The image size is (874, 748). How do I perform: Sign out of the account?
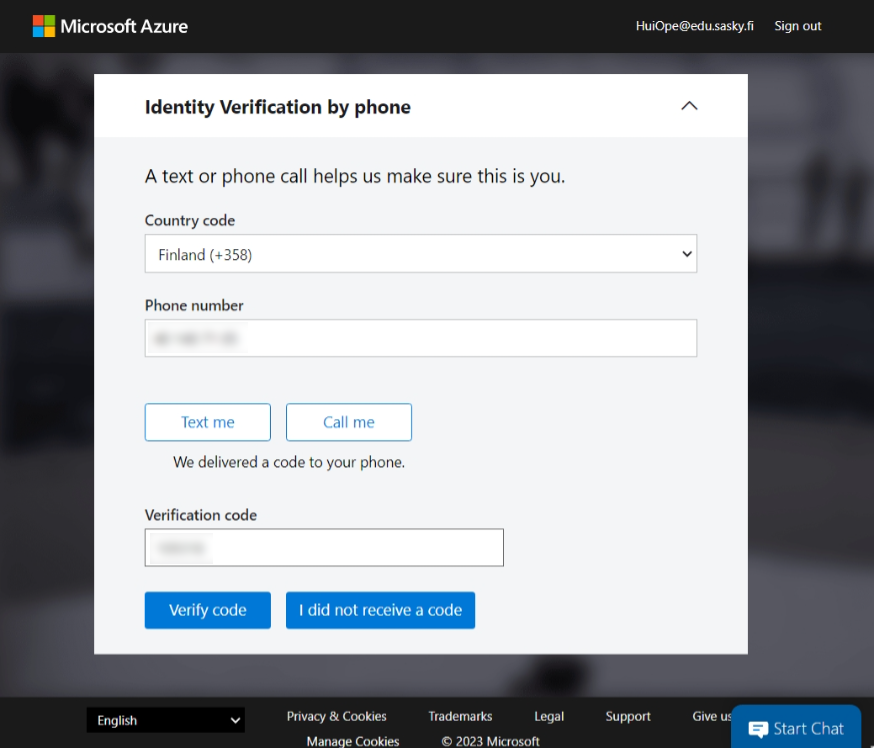coord(798,26)
